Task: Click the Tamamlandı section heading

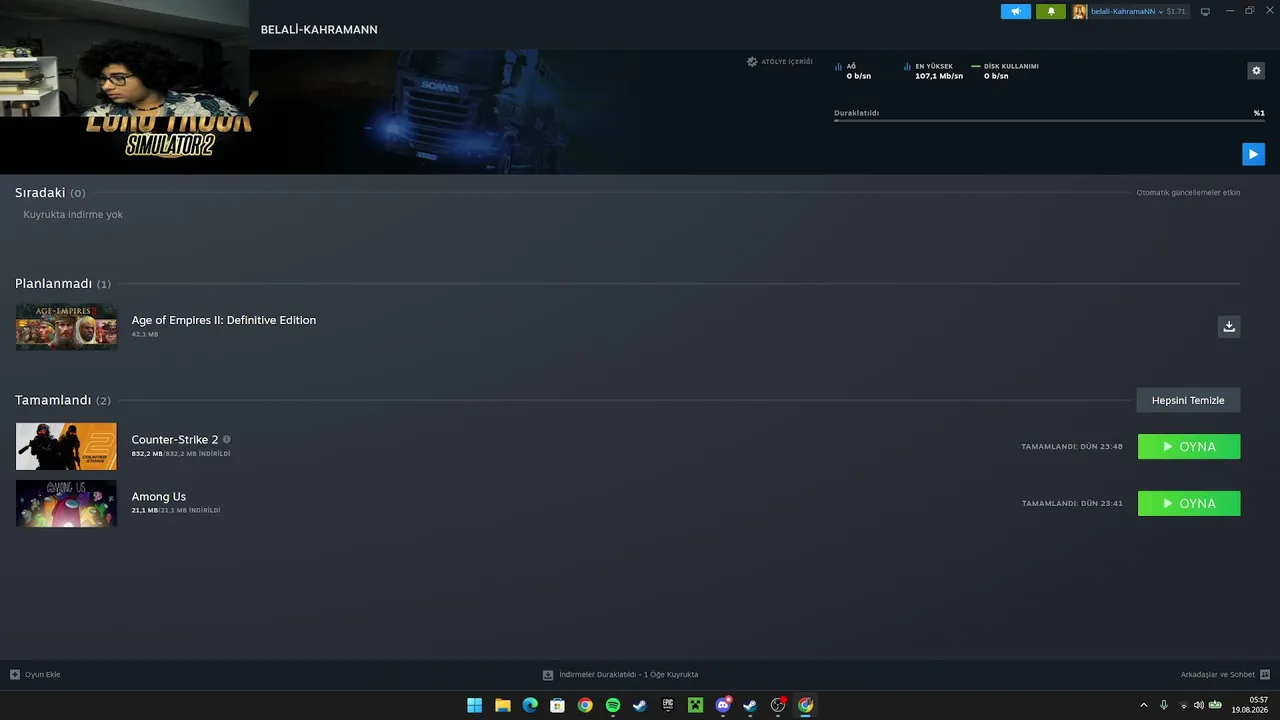Action: 53,400
